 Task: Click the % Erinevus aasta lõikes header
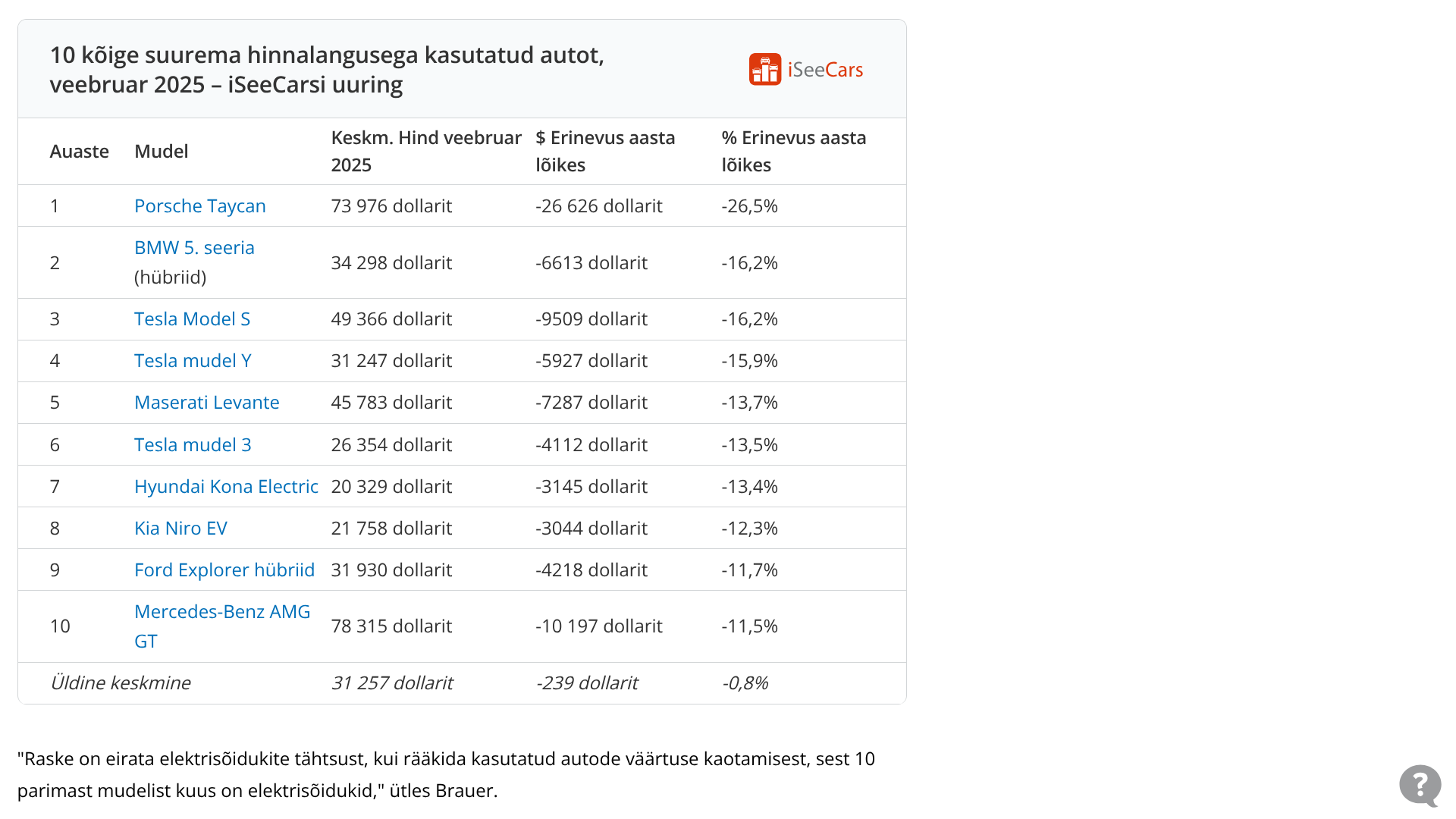coord(793,152)
